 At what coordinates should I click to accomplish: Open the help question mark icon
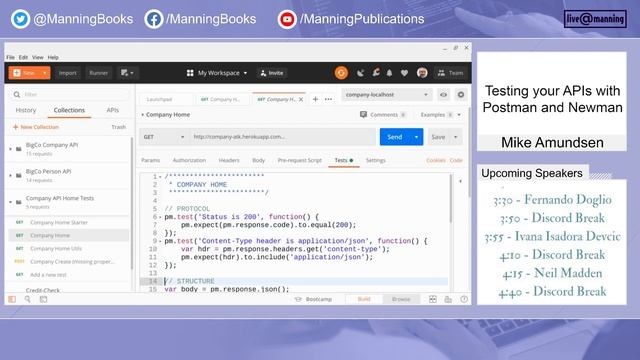pyautogui.click(x=464, y=299)
